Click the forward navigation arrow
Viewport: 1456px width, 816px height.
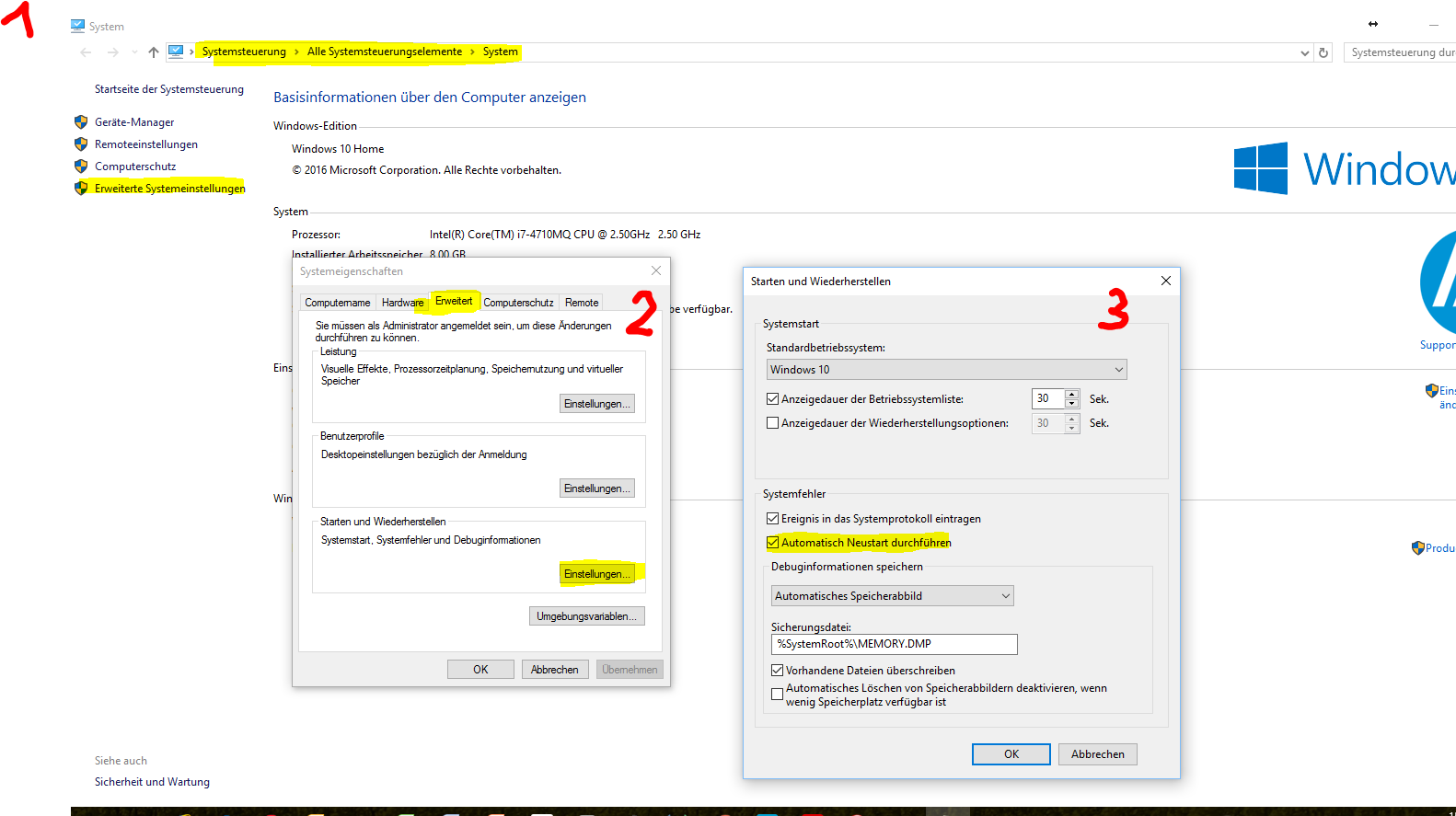click(x=113, y=52)
